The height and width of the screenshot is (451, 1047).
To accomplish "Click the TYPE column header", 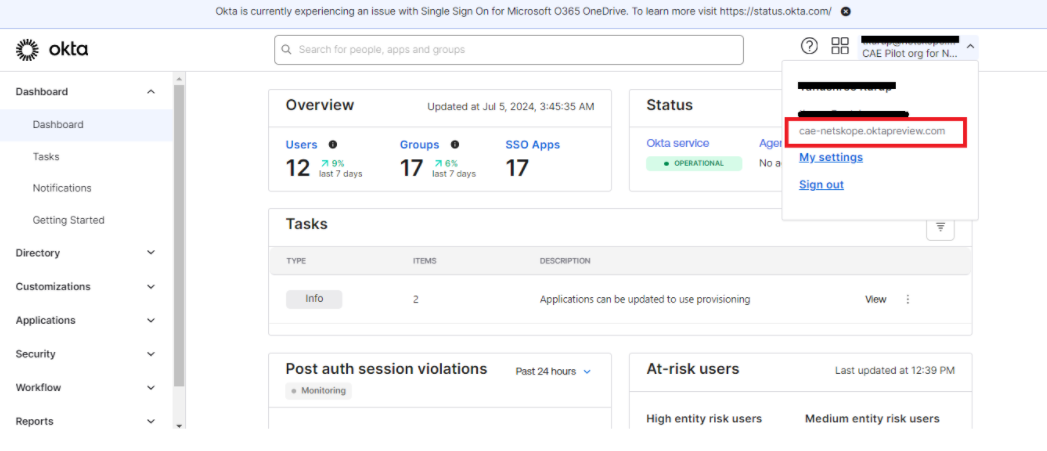I will [x=296, y=261].
